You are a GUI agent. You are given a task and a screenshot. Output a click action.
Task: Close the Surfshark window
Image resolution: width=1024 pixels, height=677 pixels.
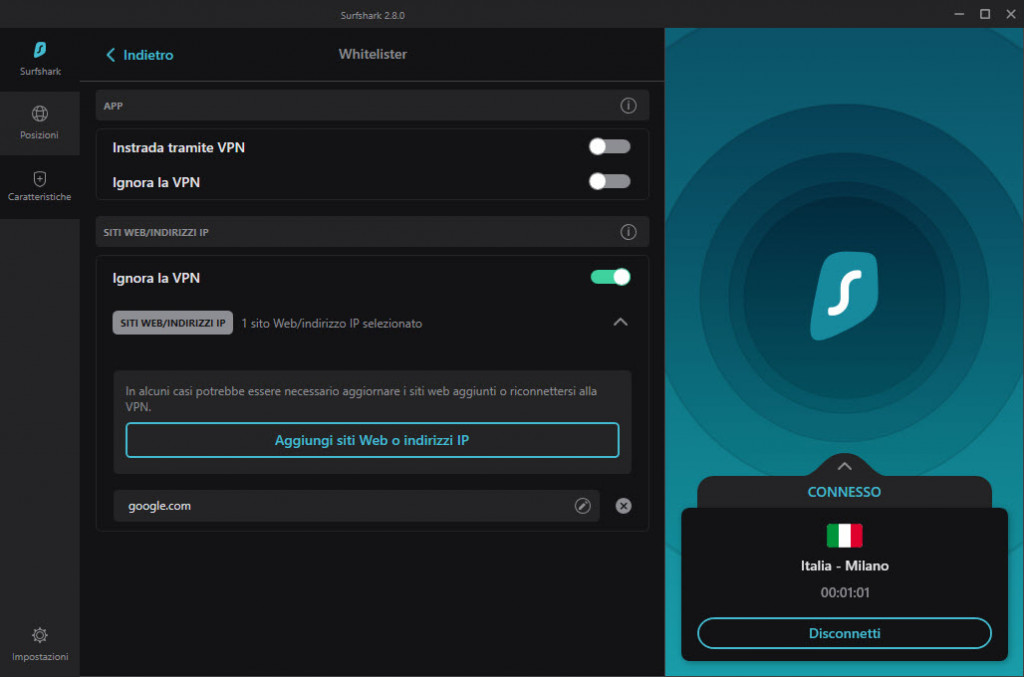coord(1011,14)
